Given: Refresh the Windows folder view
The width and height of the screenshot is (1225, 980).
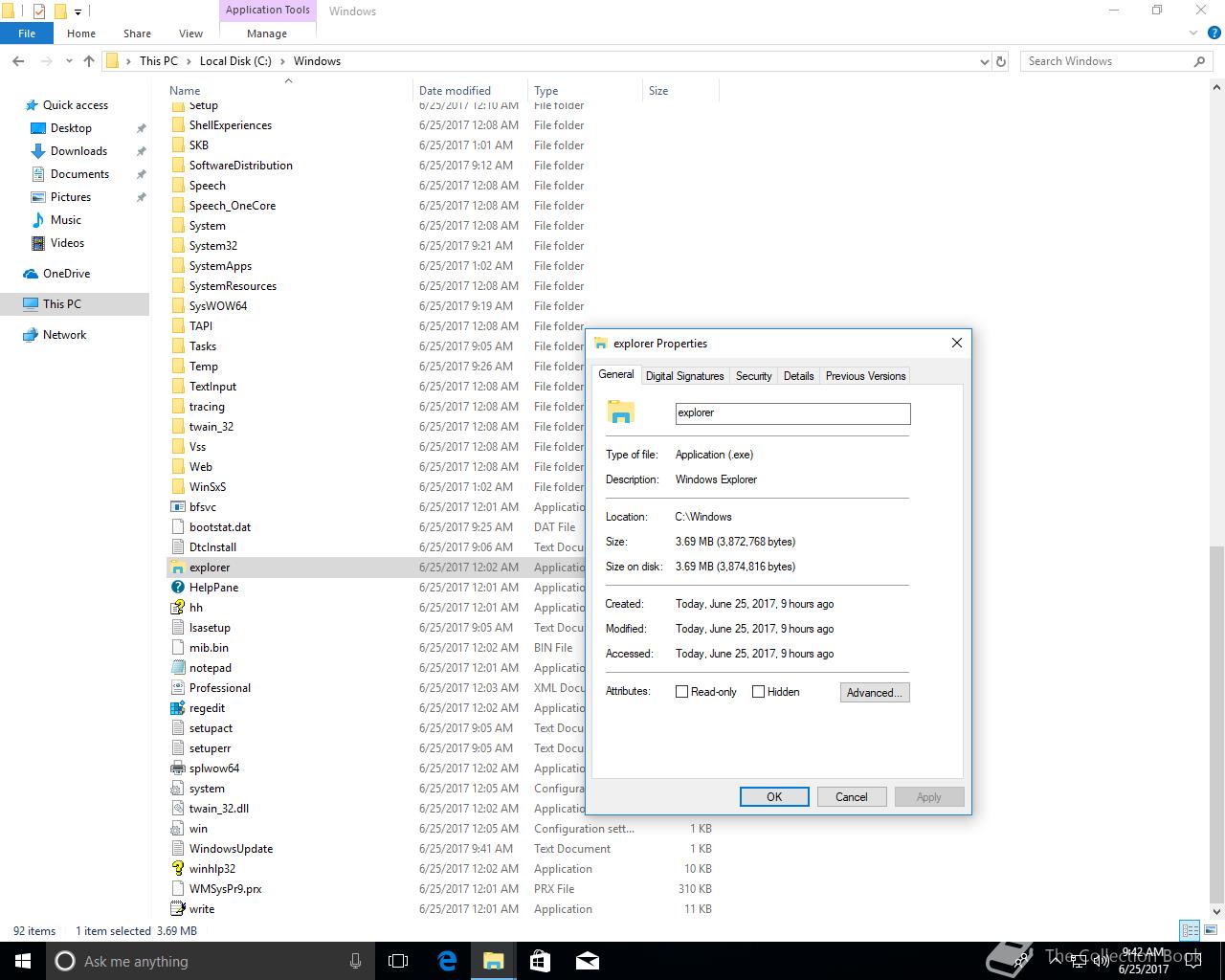Looking at the screenshot, I should 1001,61.
